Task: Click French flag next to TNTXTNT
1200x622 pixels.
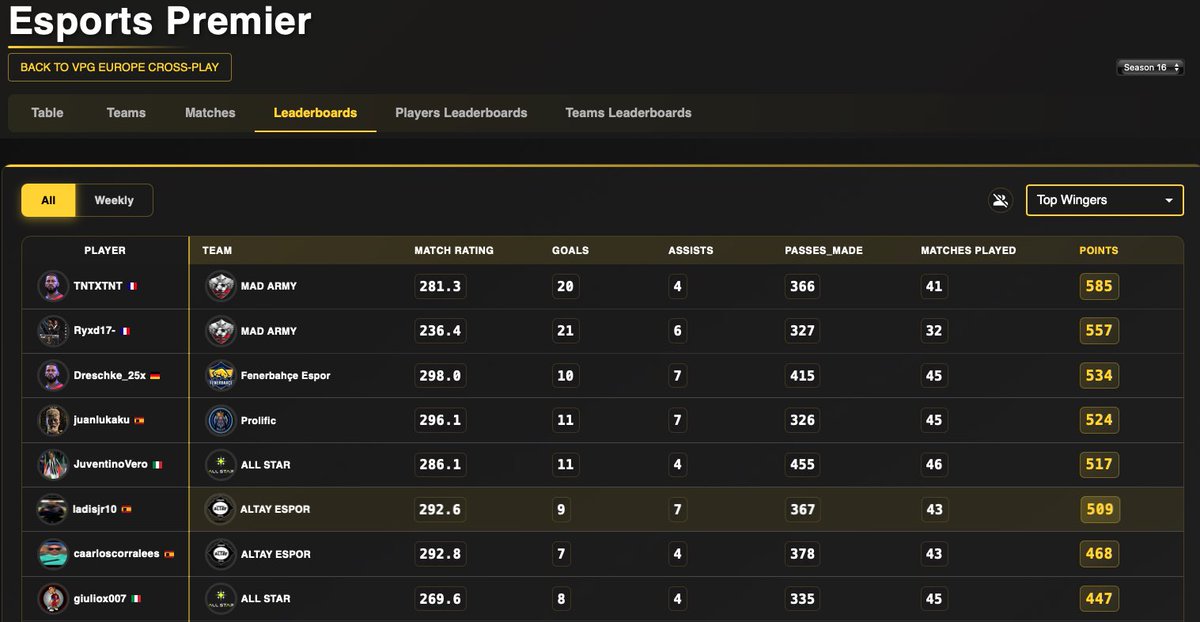Action: coord(133,286)
